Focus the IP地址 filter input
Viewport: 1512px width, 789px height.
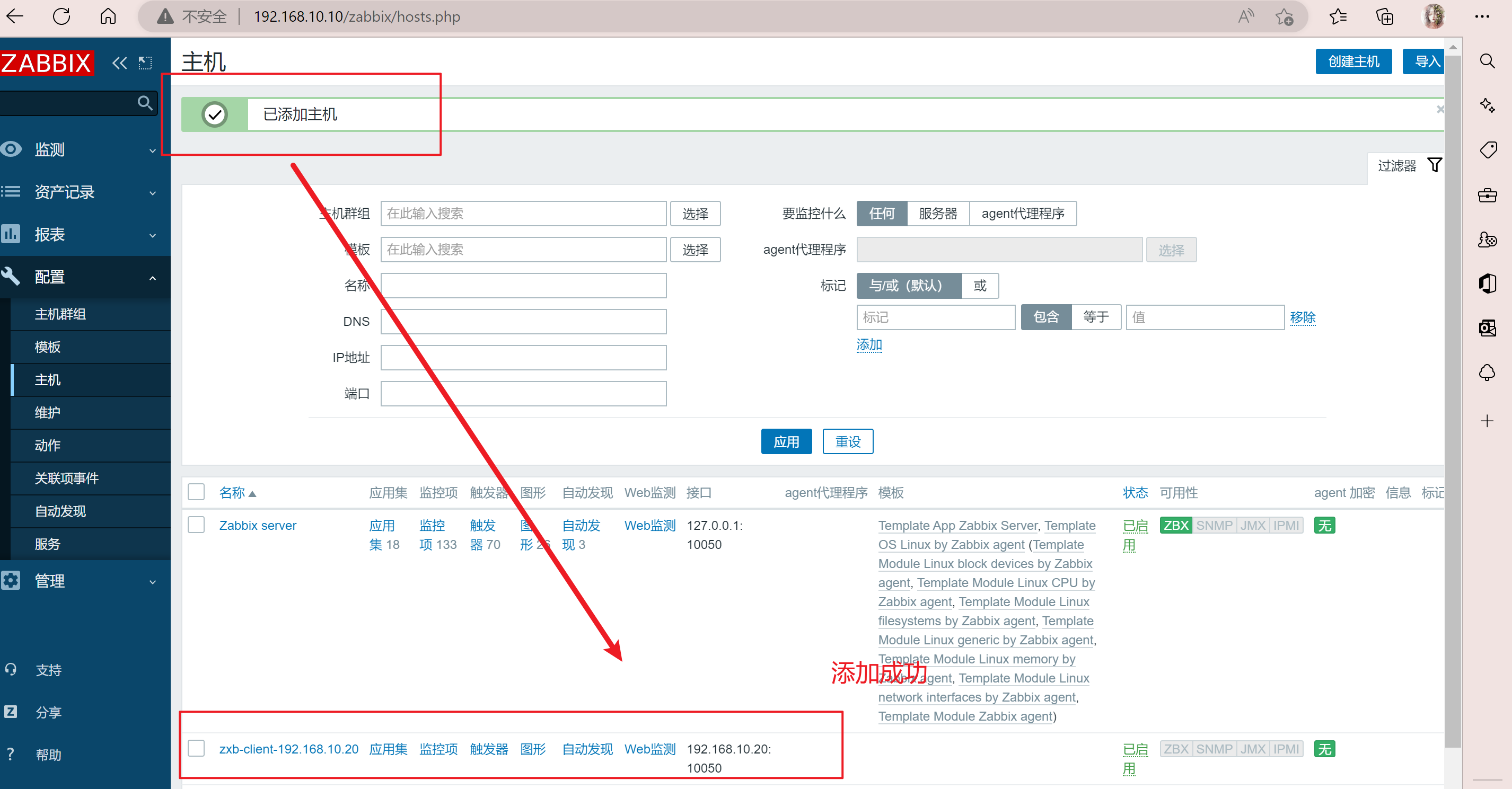tap(524, 358)
